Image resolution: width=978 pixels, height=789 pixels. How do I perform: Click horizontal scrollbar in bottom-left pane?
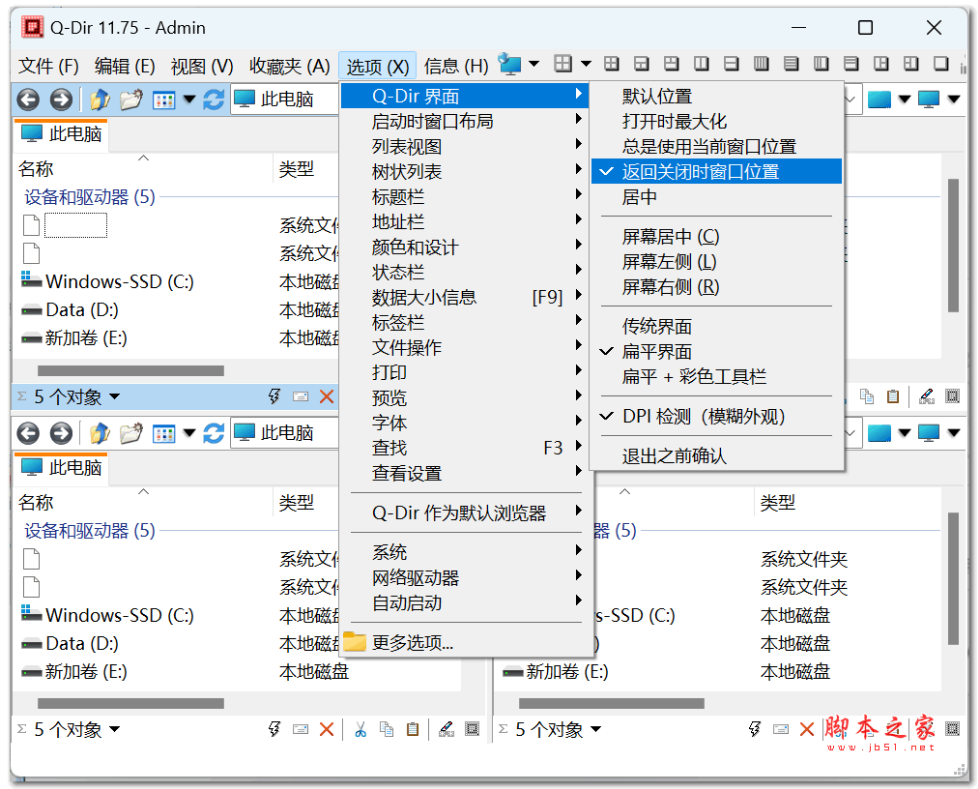click(130, 704)
